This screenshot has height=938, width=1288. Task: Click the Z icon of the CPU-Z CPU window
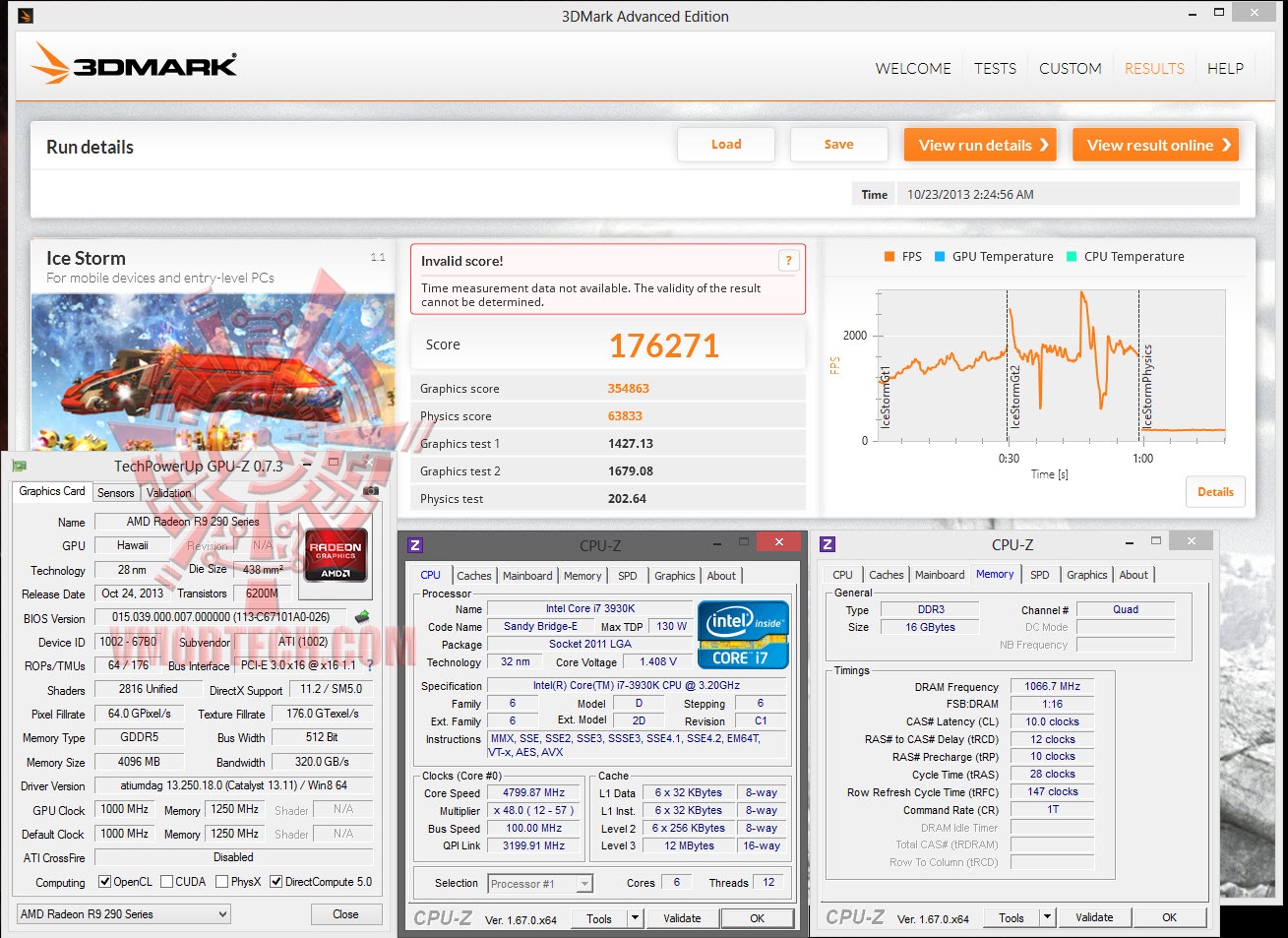415,544
